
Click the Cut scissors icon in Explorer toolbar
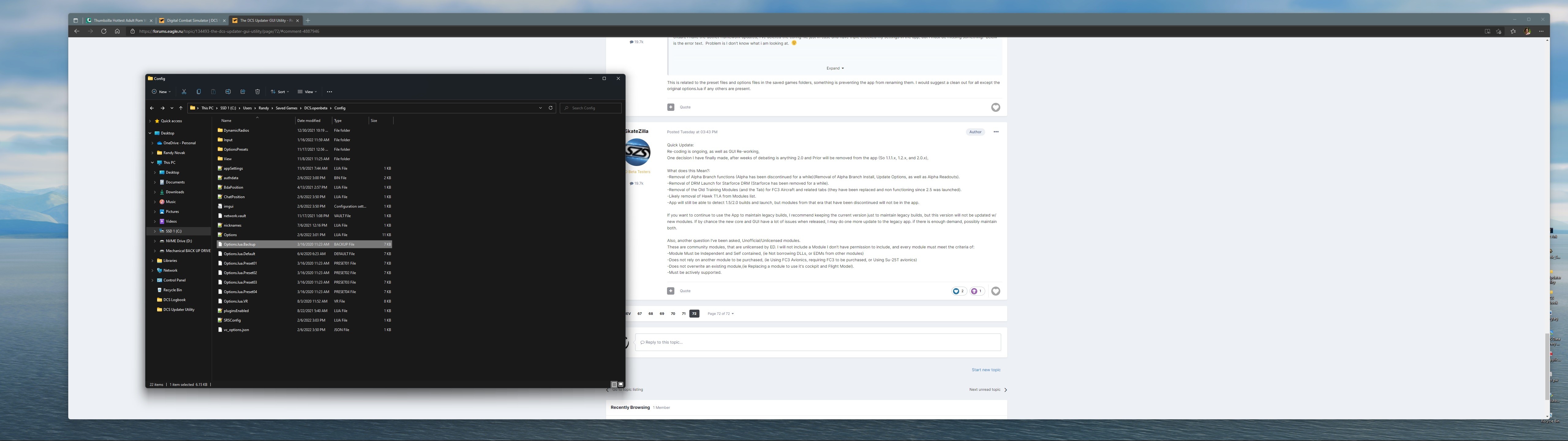(x=184, y=92)
